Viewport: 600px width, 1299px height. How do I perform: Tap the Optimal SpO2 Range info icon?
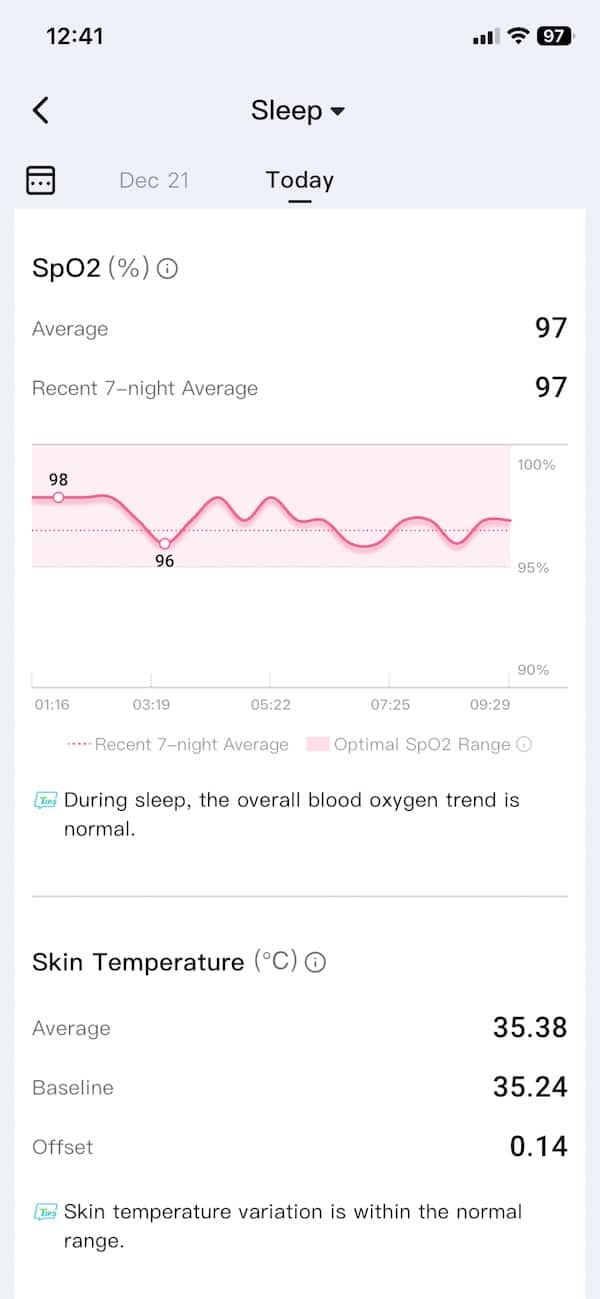point(524,744)
